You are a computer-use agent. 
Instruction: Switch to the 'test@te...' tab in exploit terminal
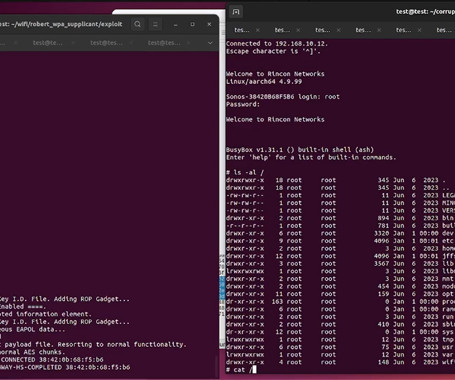(x=48, y=43)
